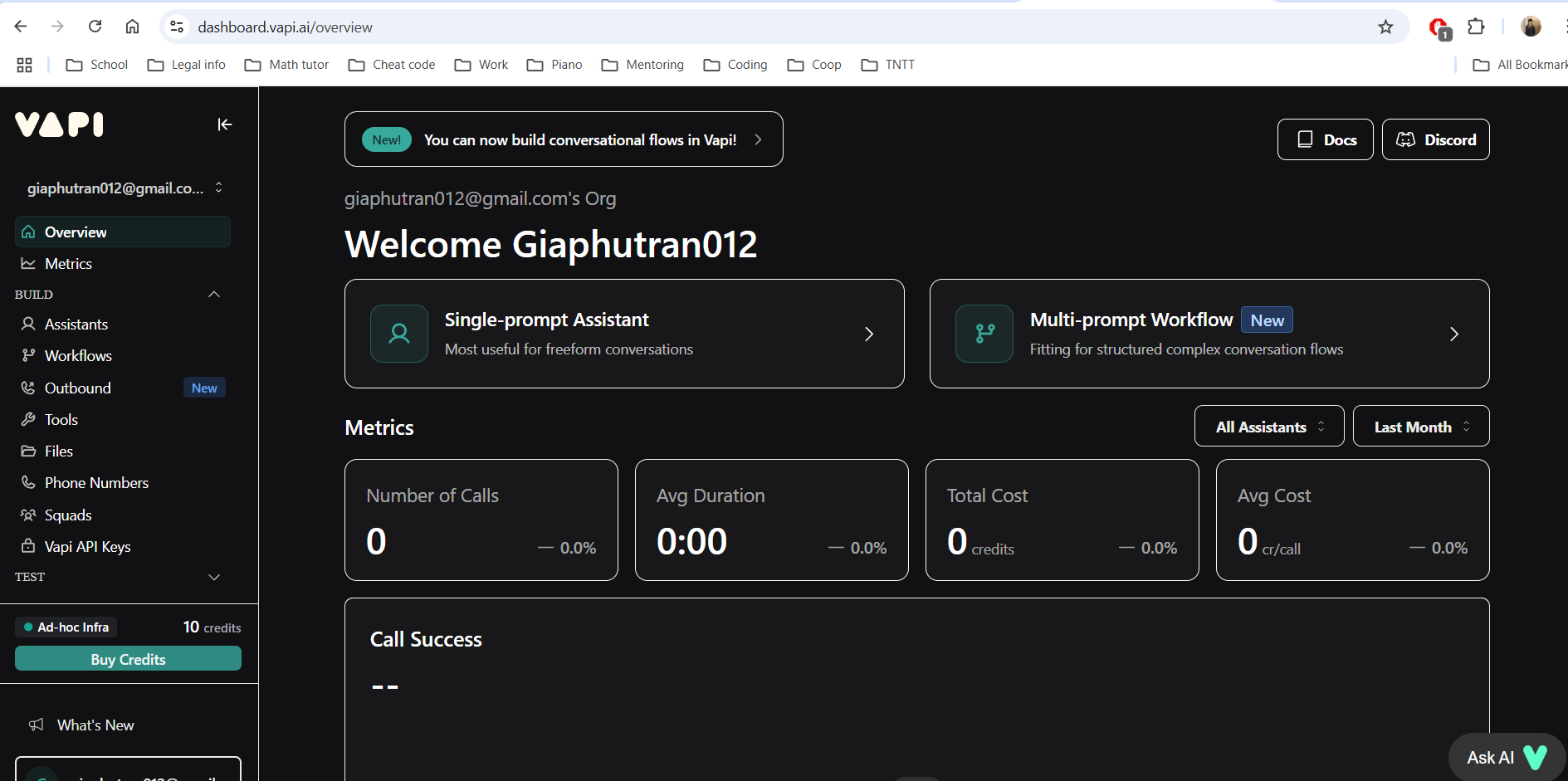Open the Math tutor bookmarks folder
This screenshot has height=781, width=1568.
click(287, 65)
